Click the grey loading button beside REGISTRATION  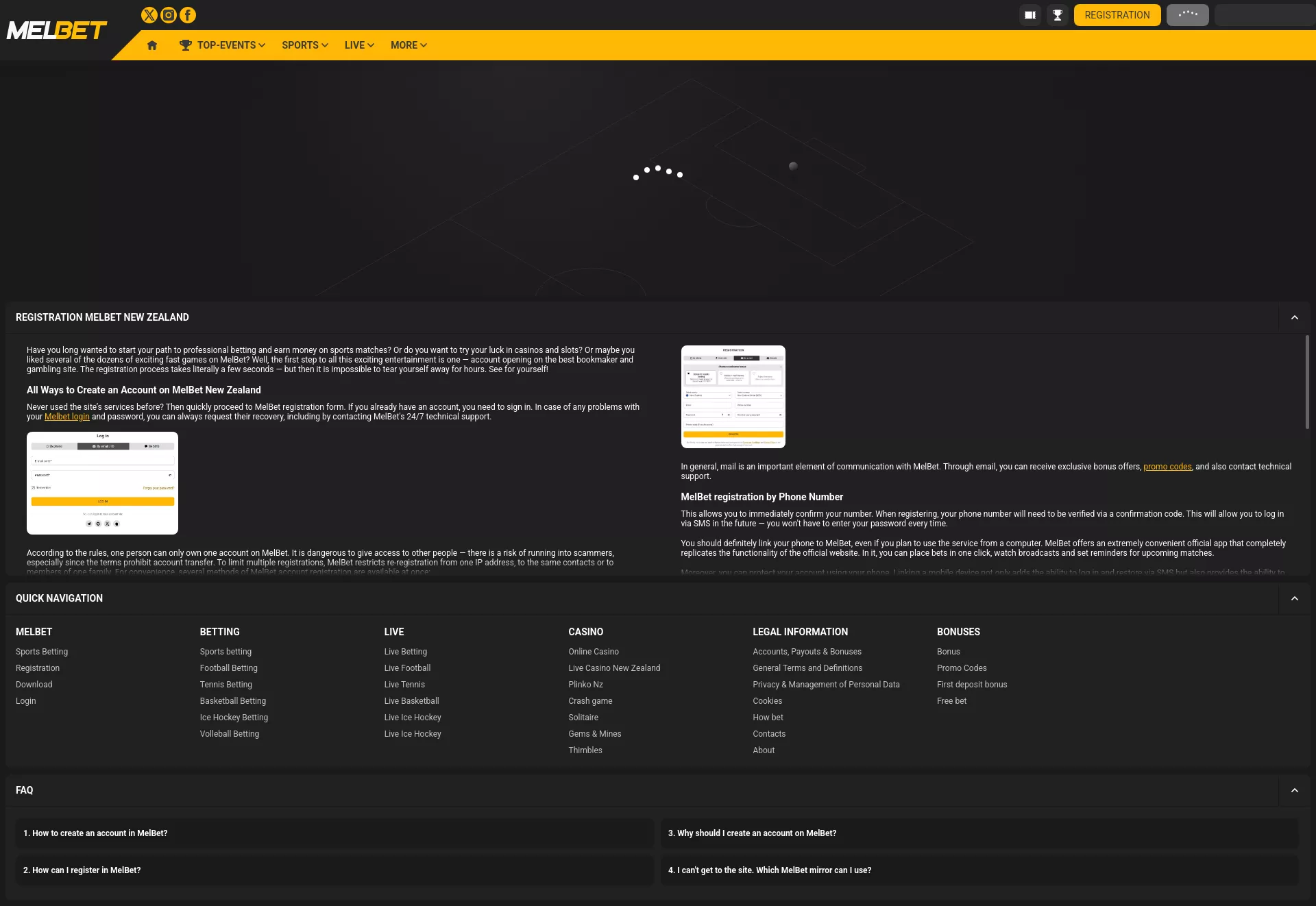point(1188,15)
